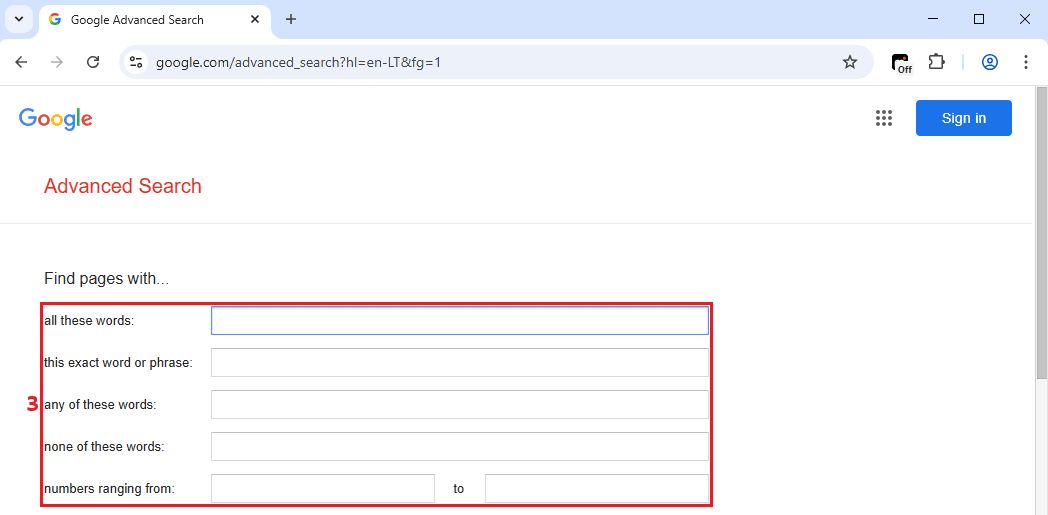Click the browser back arrow

click(21, 62)
